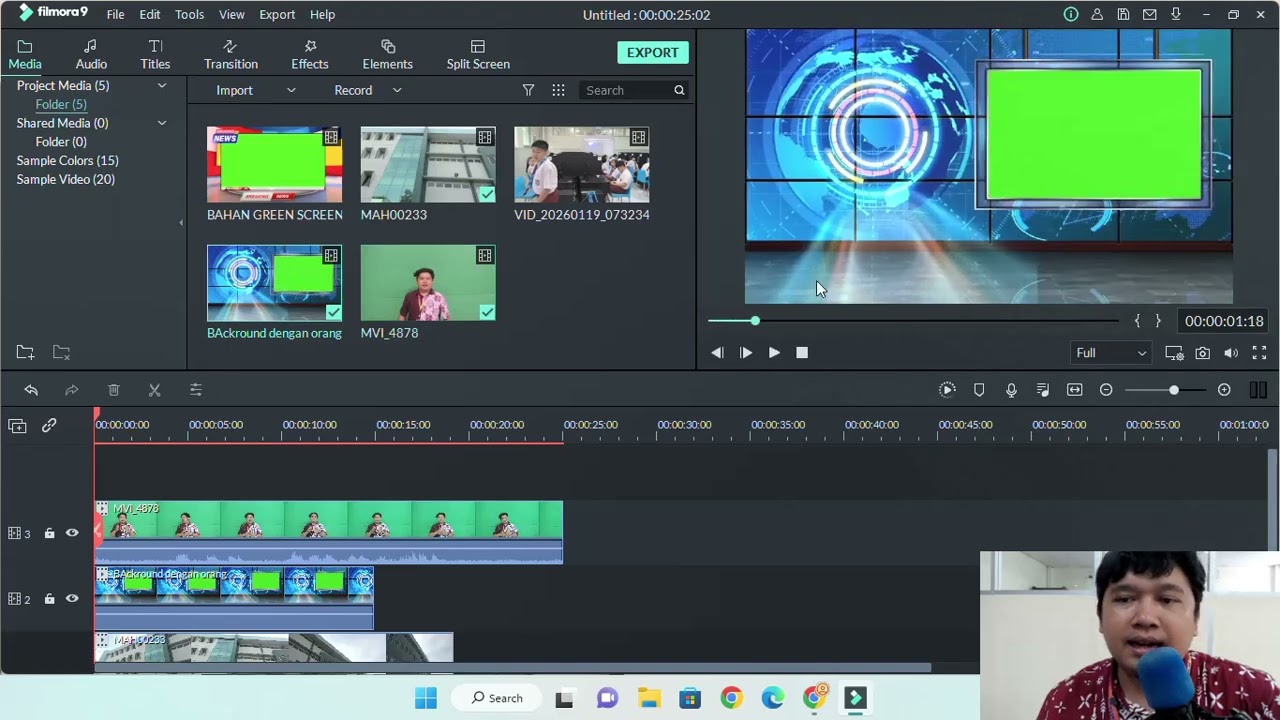Click the undo arrow icon
Screen dimensions: 1280x720
click(31, 390)
